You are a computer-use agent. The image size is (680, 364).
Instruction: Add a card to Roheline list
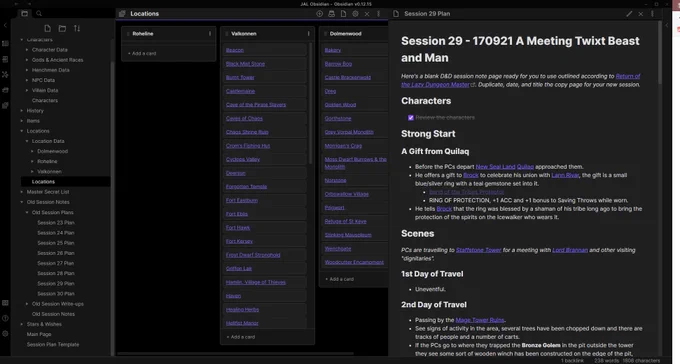coord(142,53)
